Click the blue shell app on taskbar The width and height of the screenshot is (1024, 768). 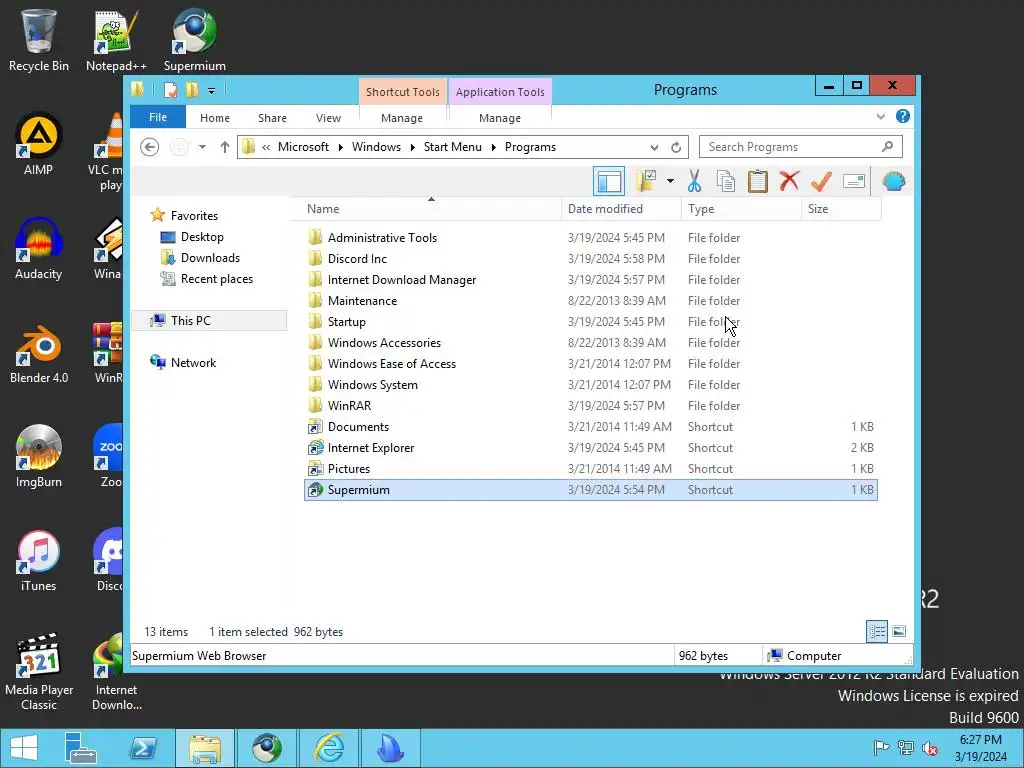pos(390,748)
